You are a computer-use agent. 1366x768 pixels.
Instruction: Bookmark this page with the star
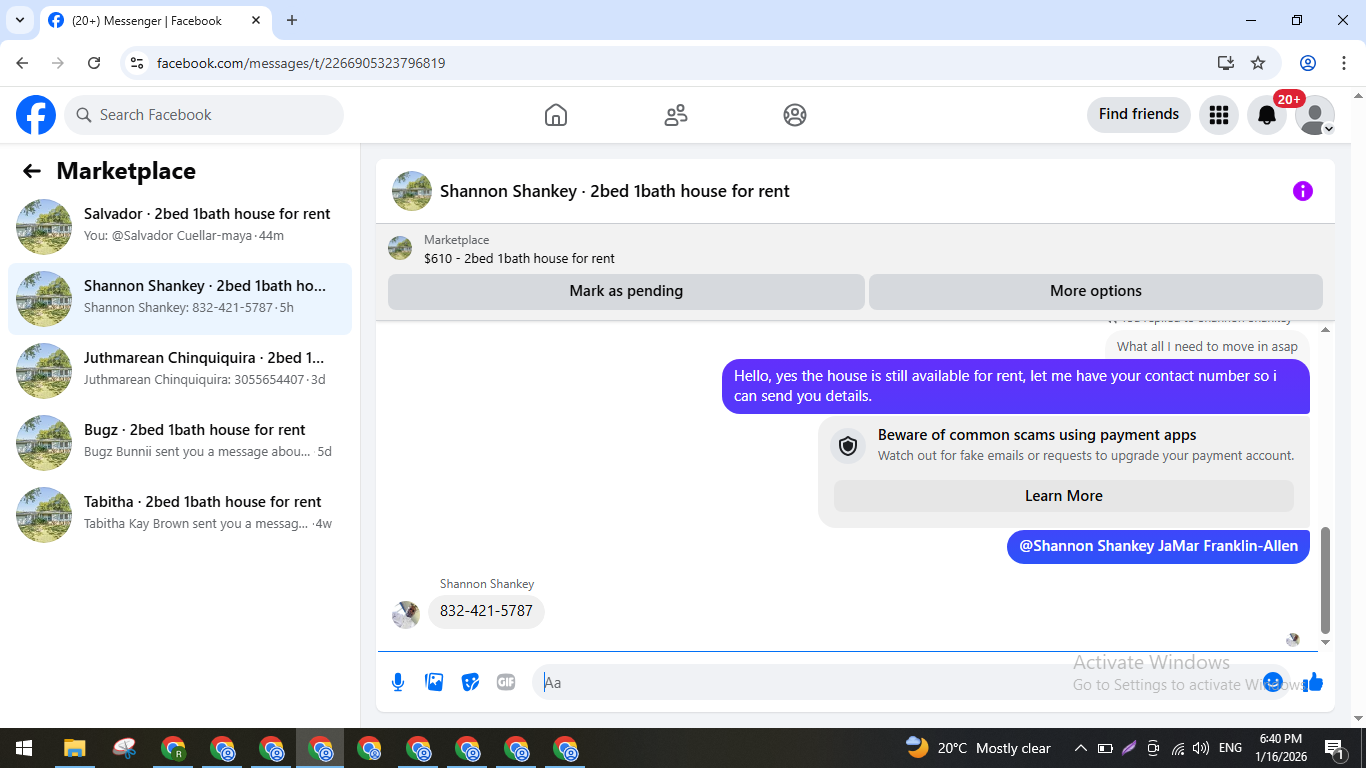pos(1258,63)
